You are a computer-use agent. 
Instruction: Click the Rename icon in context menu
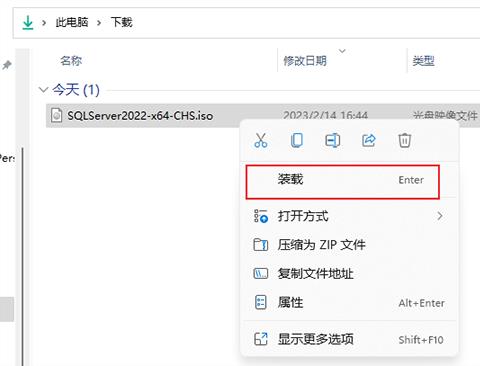point(333,140)
